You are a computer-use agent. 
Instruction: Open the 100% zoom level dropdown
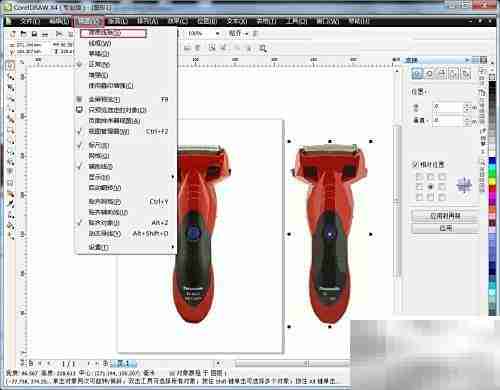pyautogui.click(x=217, y=33)
